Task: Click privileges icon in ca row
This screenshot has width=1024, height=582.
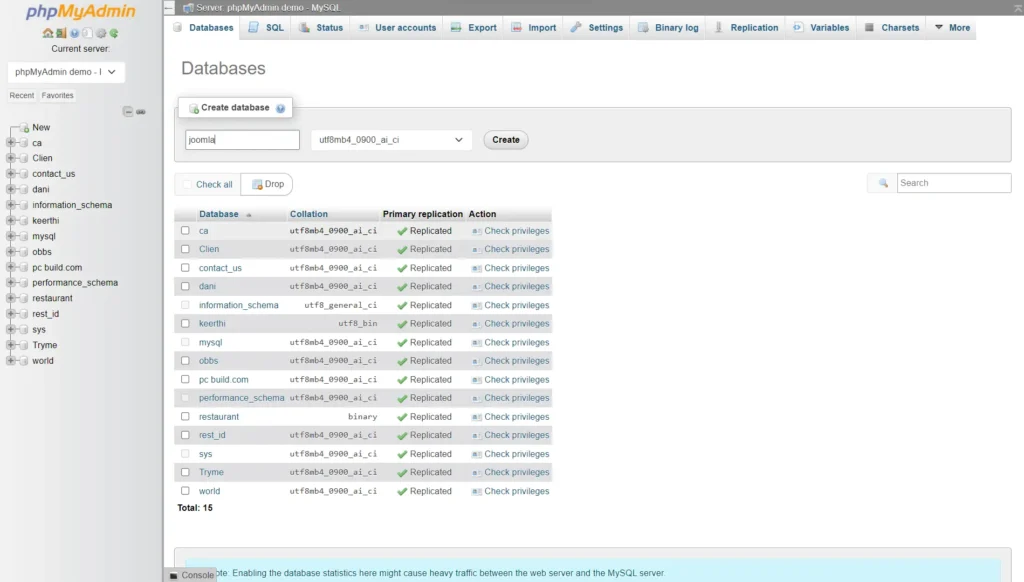Action: (x=476, y=231)
